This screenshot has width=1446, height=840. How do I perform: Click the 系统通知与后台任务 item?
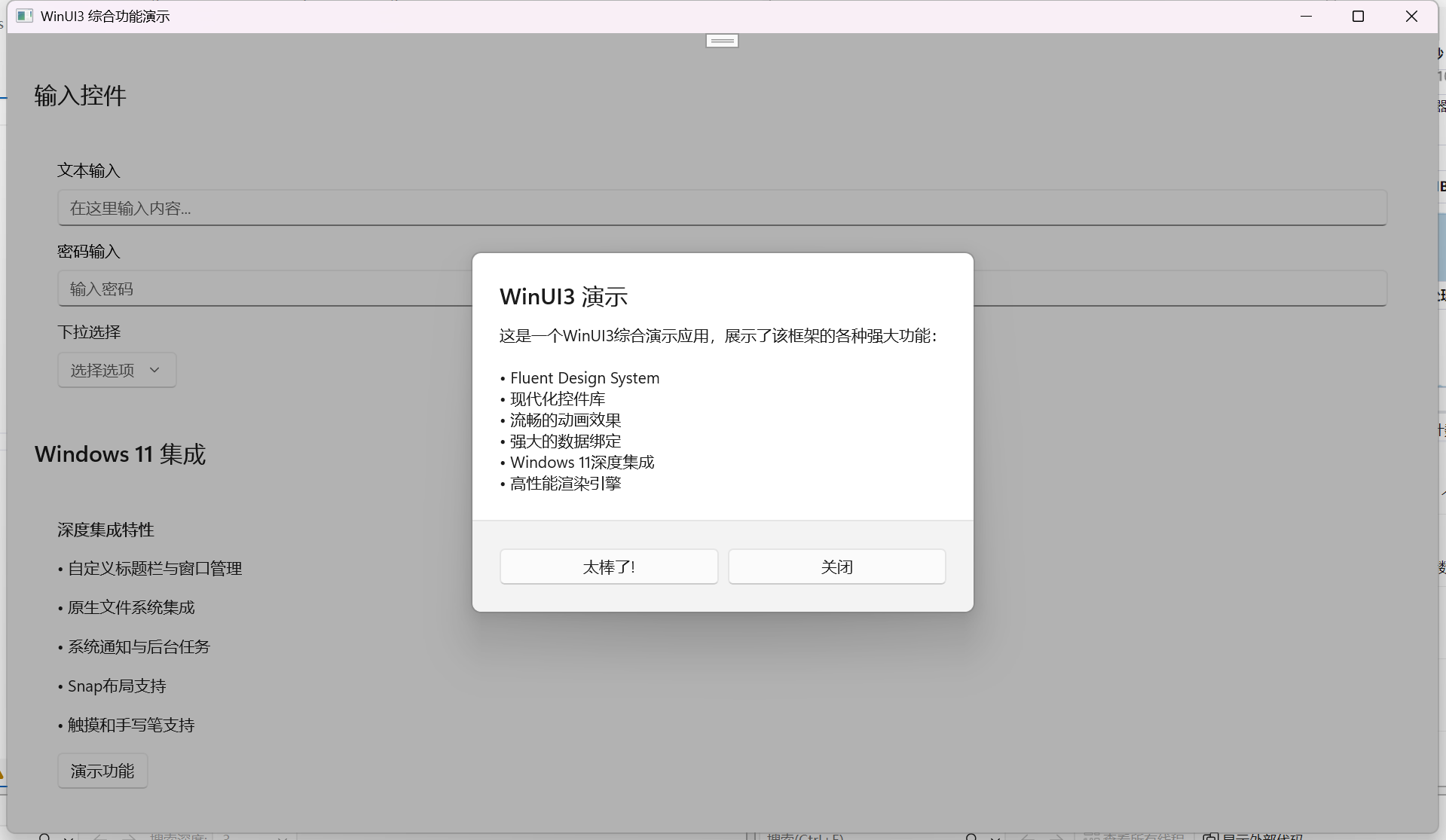[x=133, y=646]
